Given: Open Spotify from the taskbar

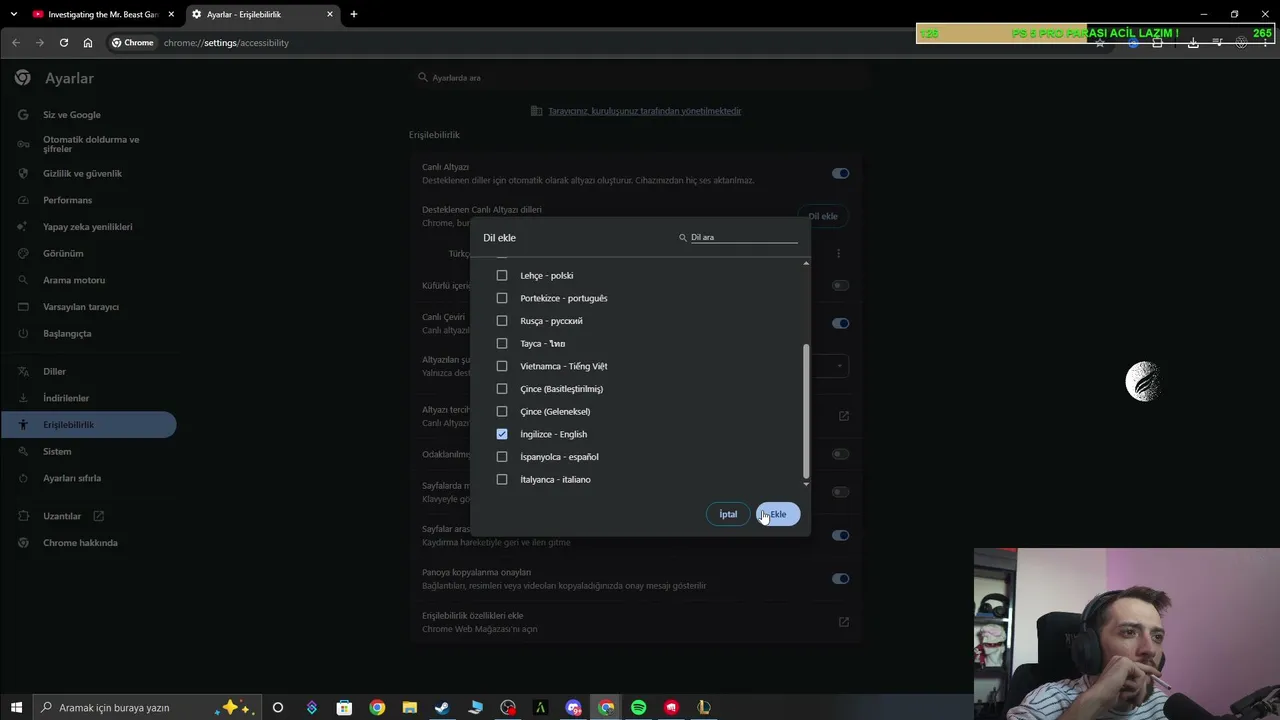Looking at the screenshot, I should [x=638, y=708].
